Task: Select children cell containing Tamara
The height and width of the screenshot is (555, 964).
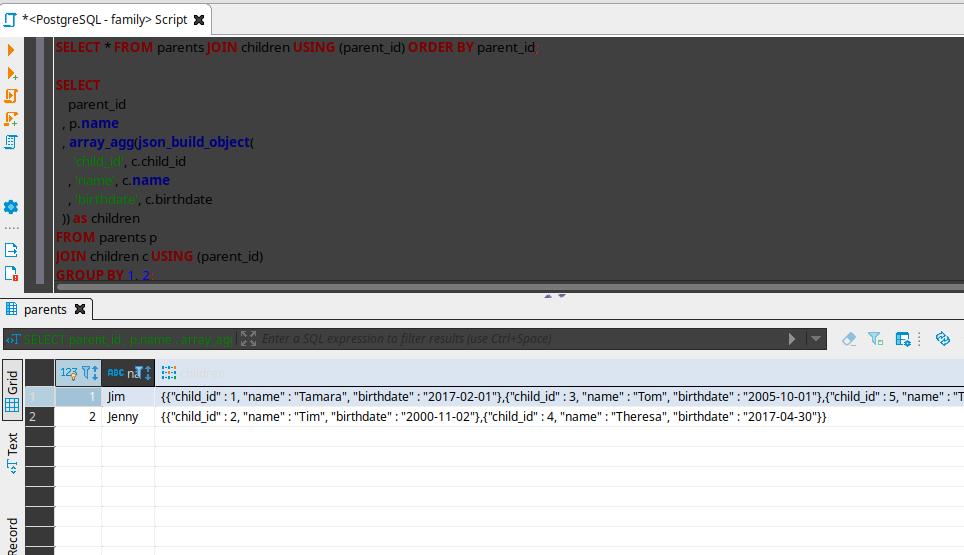Action: 559,396
